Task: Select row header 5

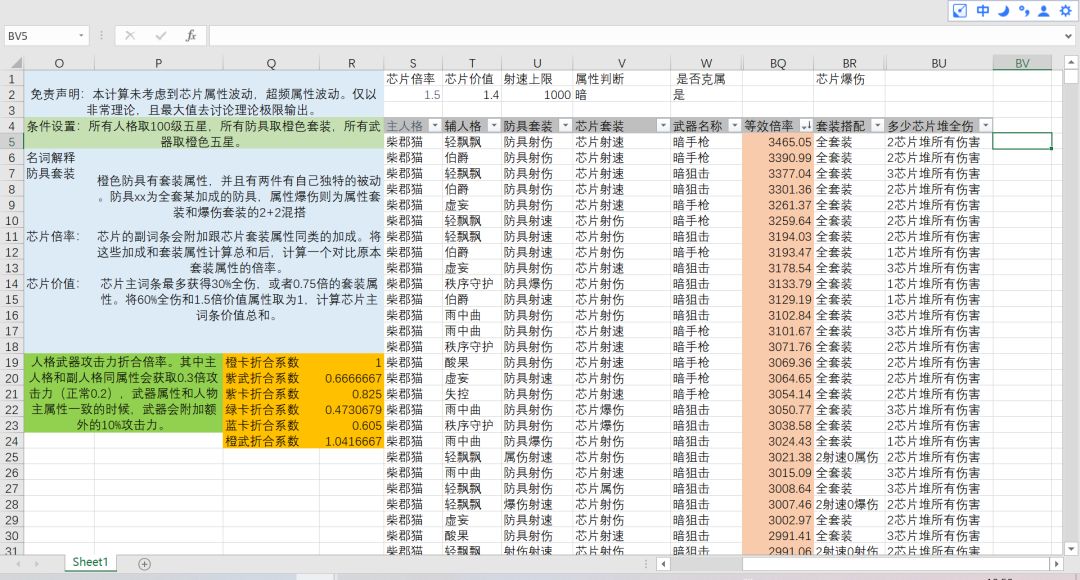Action: [12, 142]
